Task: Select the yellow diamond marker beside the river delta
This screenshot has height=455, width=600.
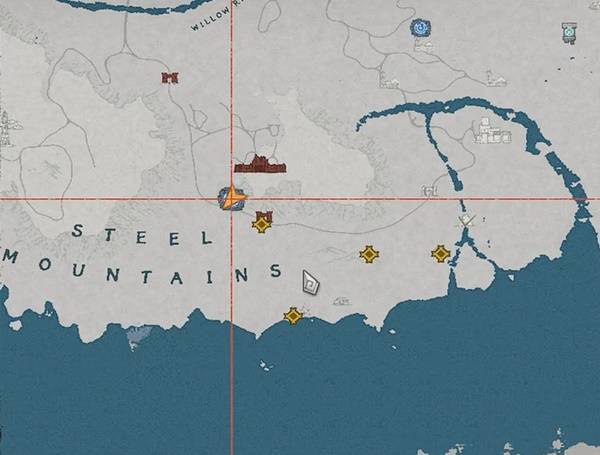Action: pos(441,254)
